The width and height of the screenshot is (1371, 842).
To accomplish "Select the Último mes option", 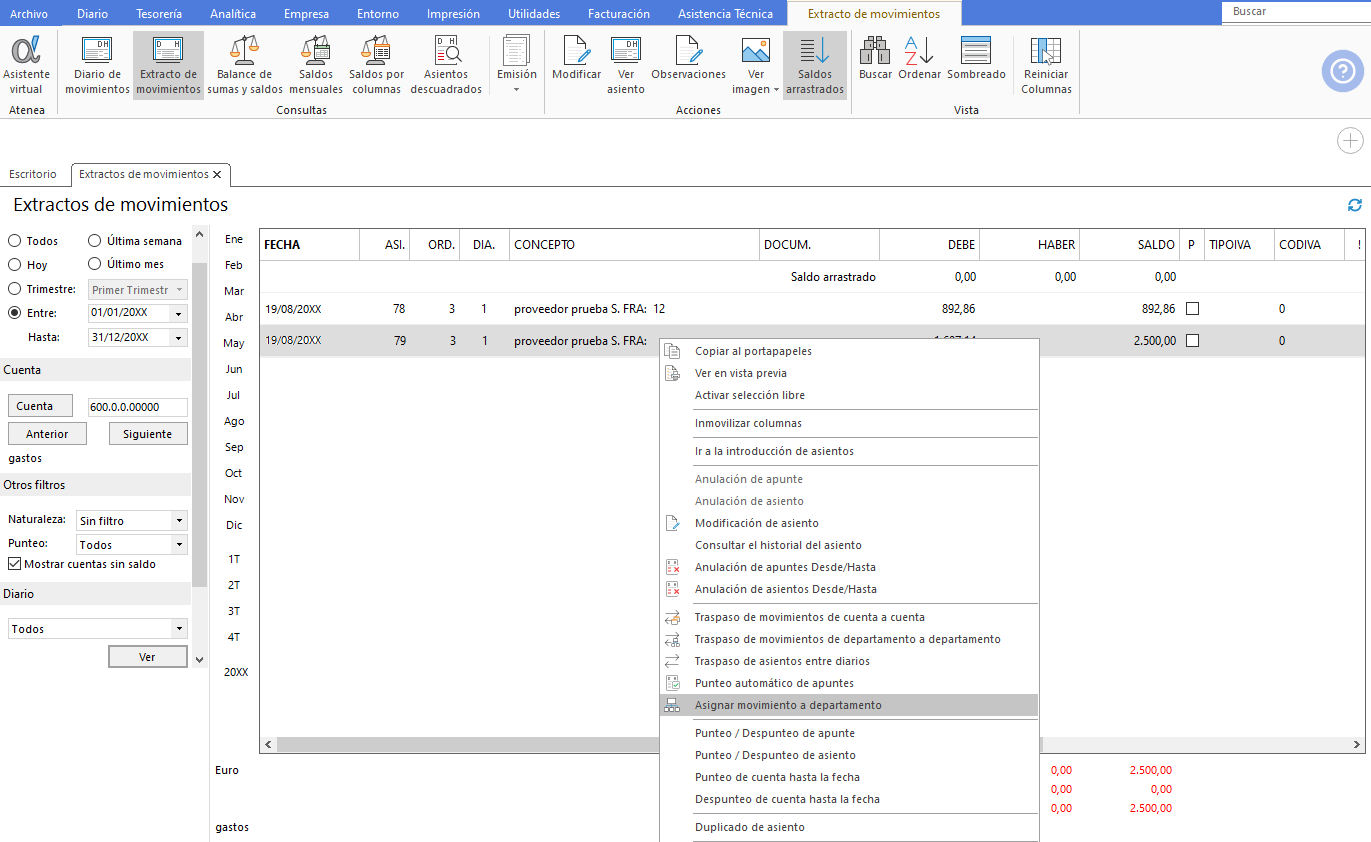I will click(95, 264).
